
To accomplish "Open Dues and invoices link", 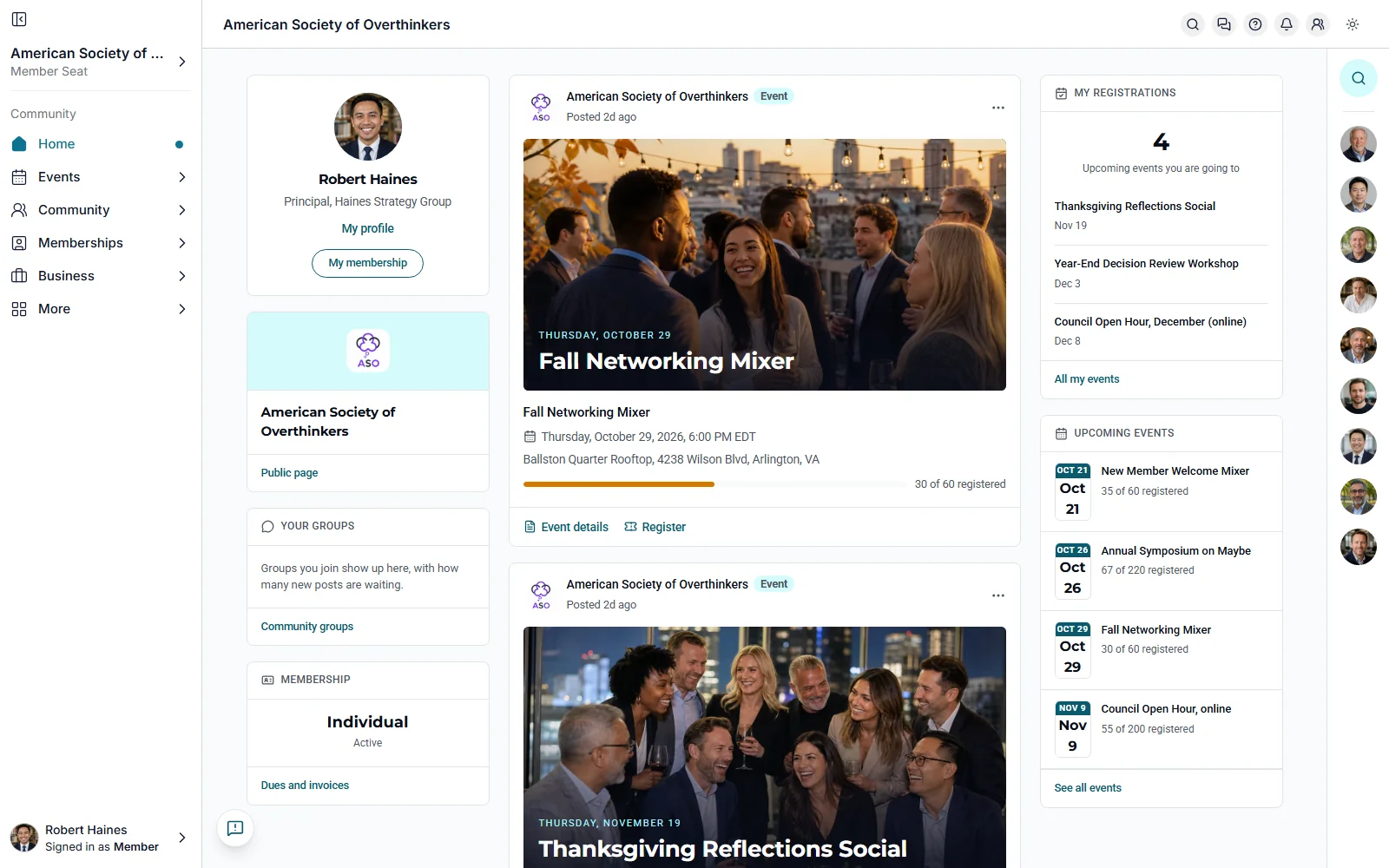I will tap(305, 786).
